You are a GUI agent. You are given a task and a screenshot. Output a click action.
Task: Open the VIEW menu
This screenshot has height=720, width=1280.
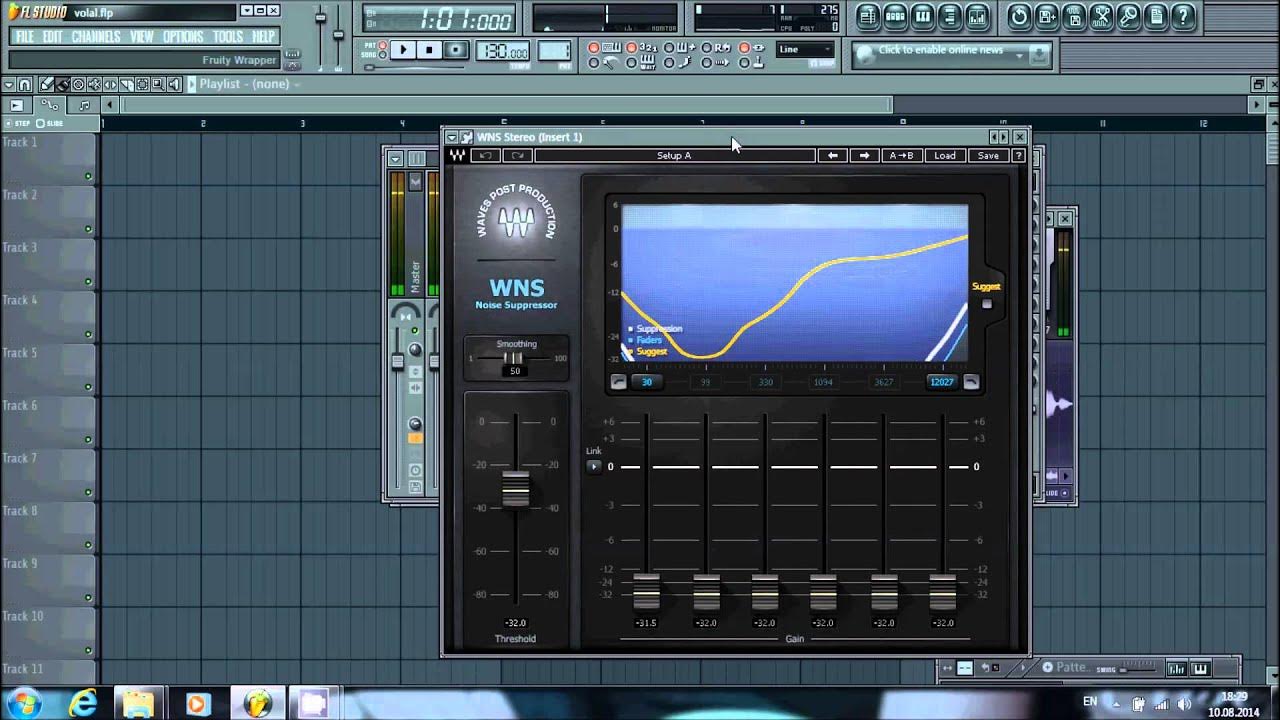[x=142, y=37]
